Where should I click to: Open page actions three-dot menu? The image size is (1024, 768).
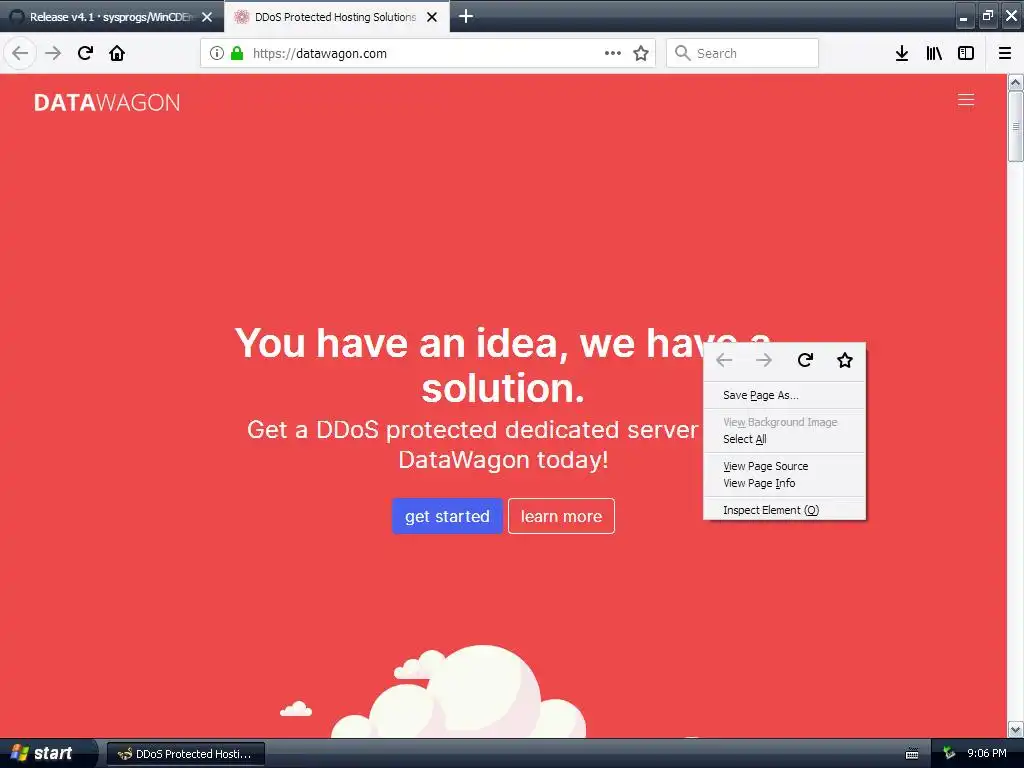click(x=613, y=53)
